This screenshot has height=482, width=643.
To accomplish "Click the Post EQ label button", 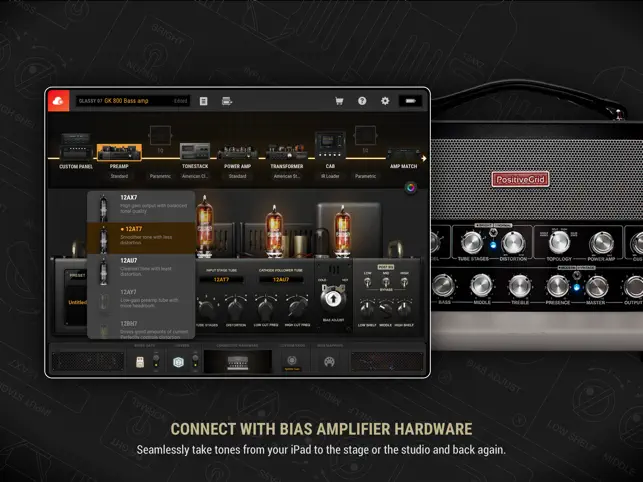I will (385, 267).
